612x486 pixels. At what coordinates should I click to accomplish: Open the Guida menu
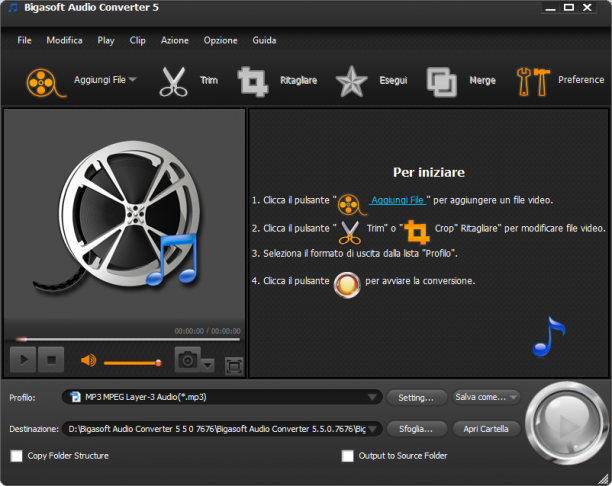264,40
